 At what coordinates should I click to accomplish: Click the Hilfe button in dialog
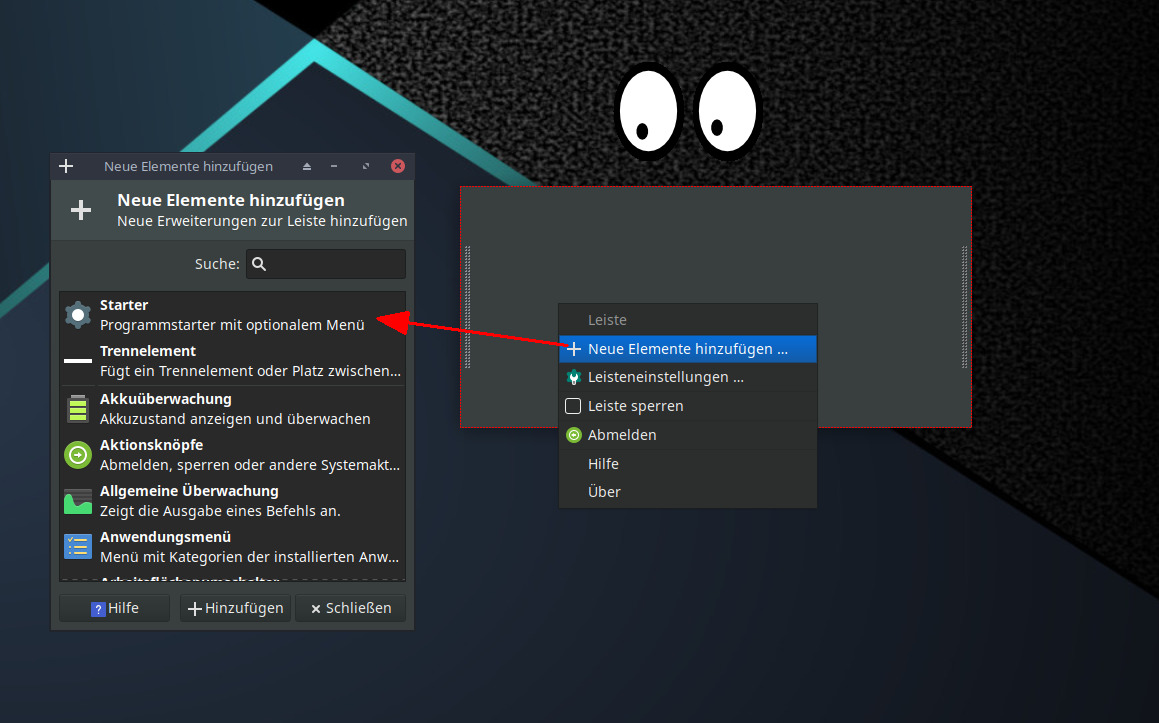tap(115, 608)
